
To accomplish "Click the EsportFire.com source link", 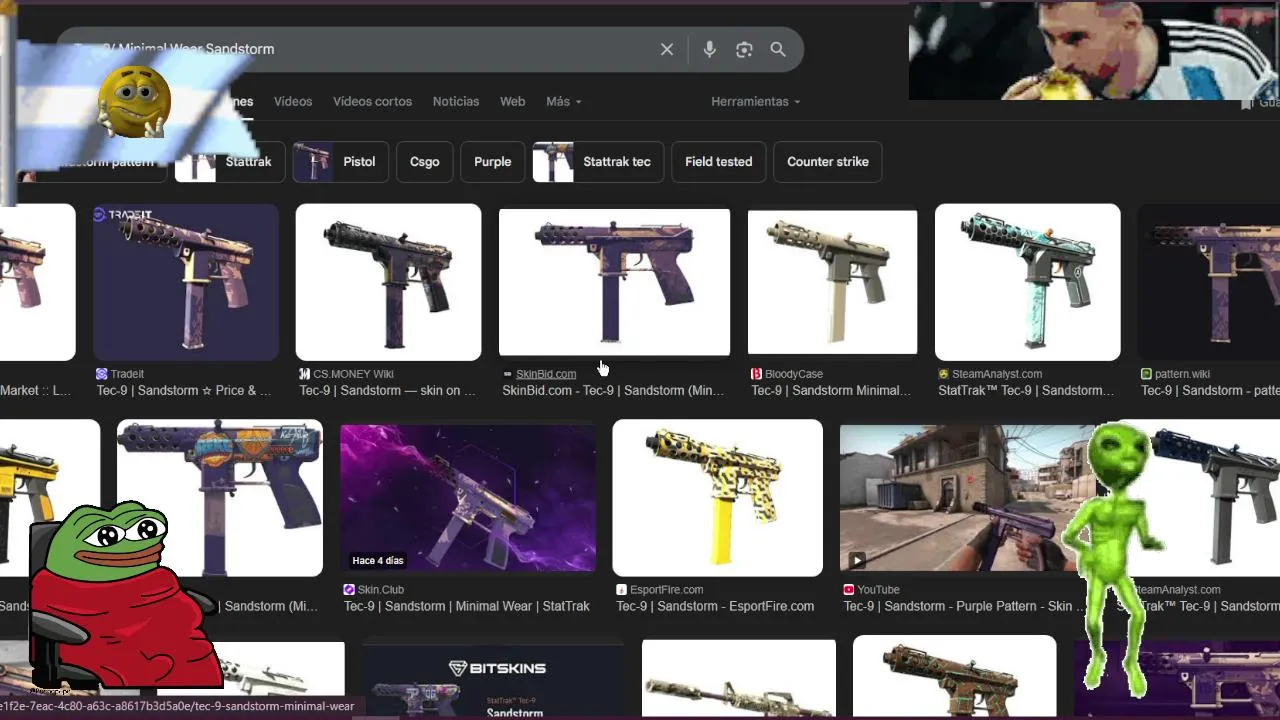I will 667,590.
